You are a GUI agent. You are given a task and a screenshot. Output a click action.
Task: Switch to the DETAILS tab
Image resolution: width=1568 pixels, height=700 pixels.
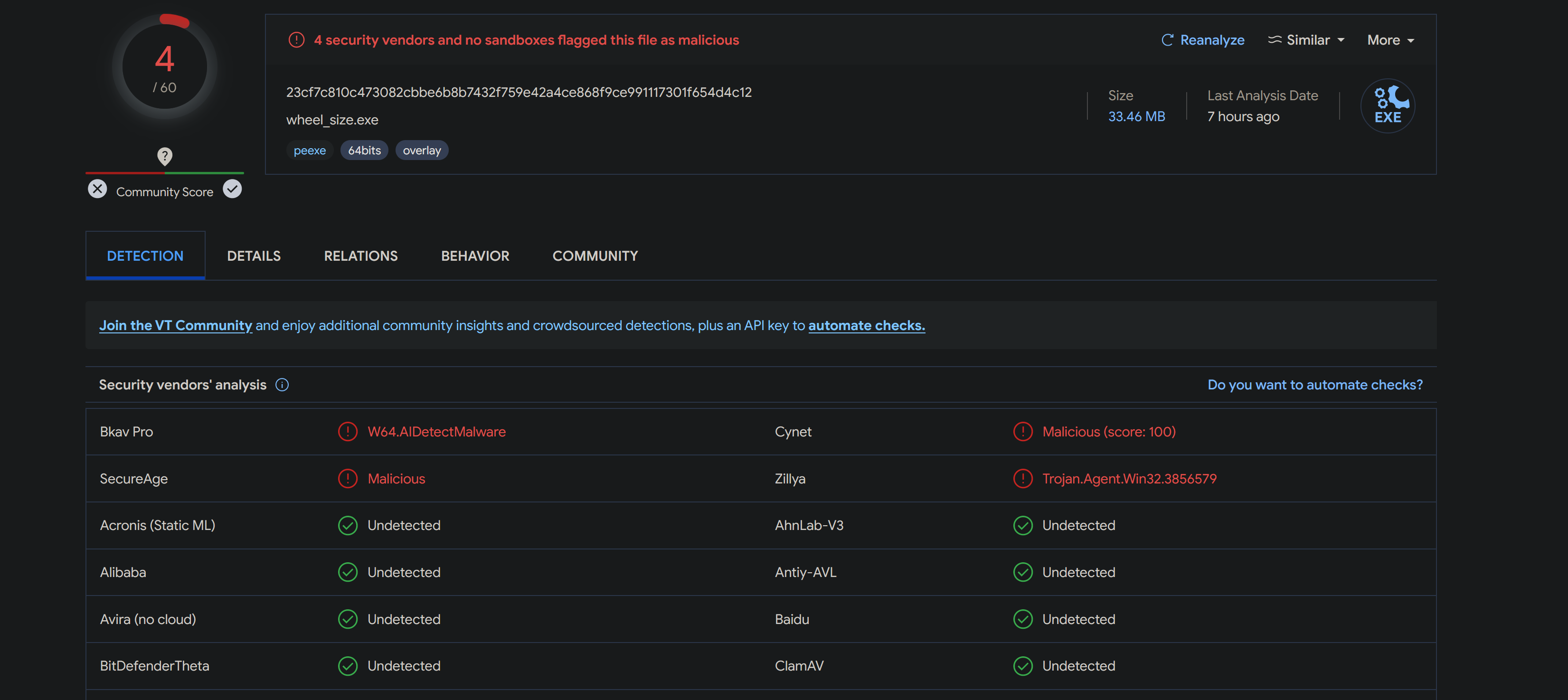click(x=254, y=255)
